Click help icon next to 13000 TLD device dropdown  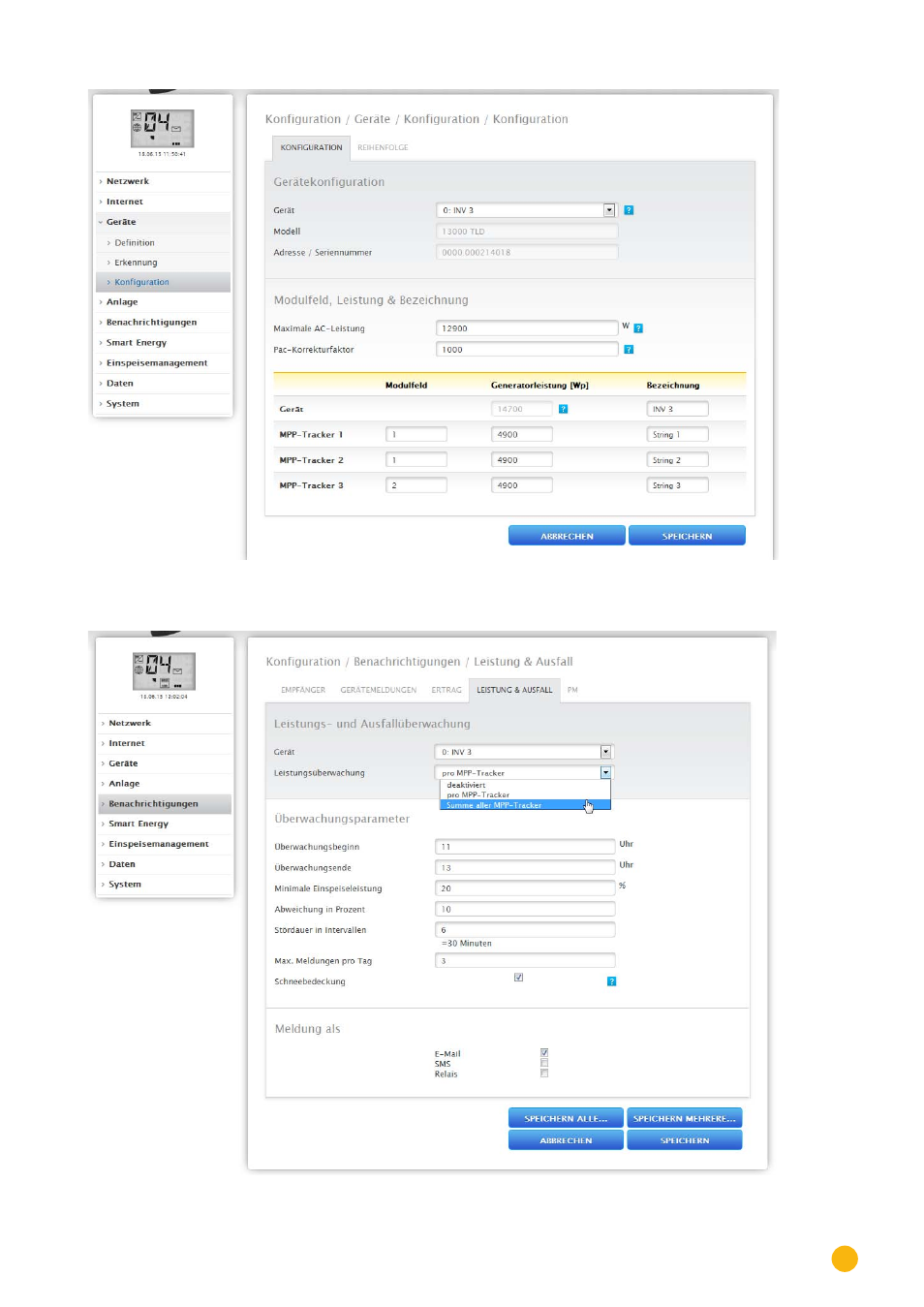pos(629,210)
